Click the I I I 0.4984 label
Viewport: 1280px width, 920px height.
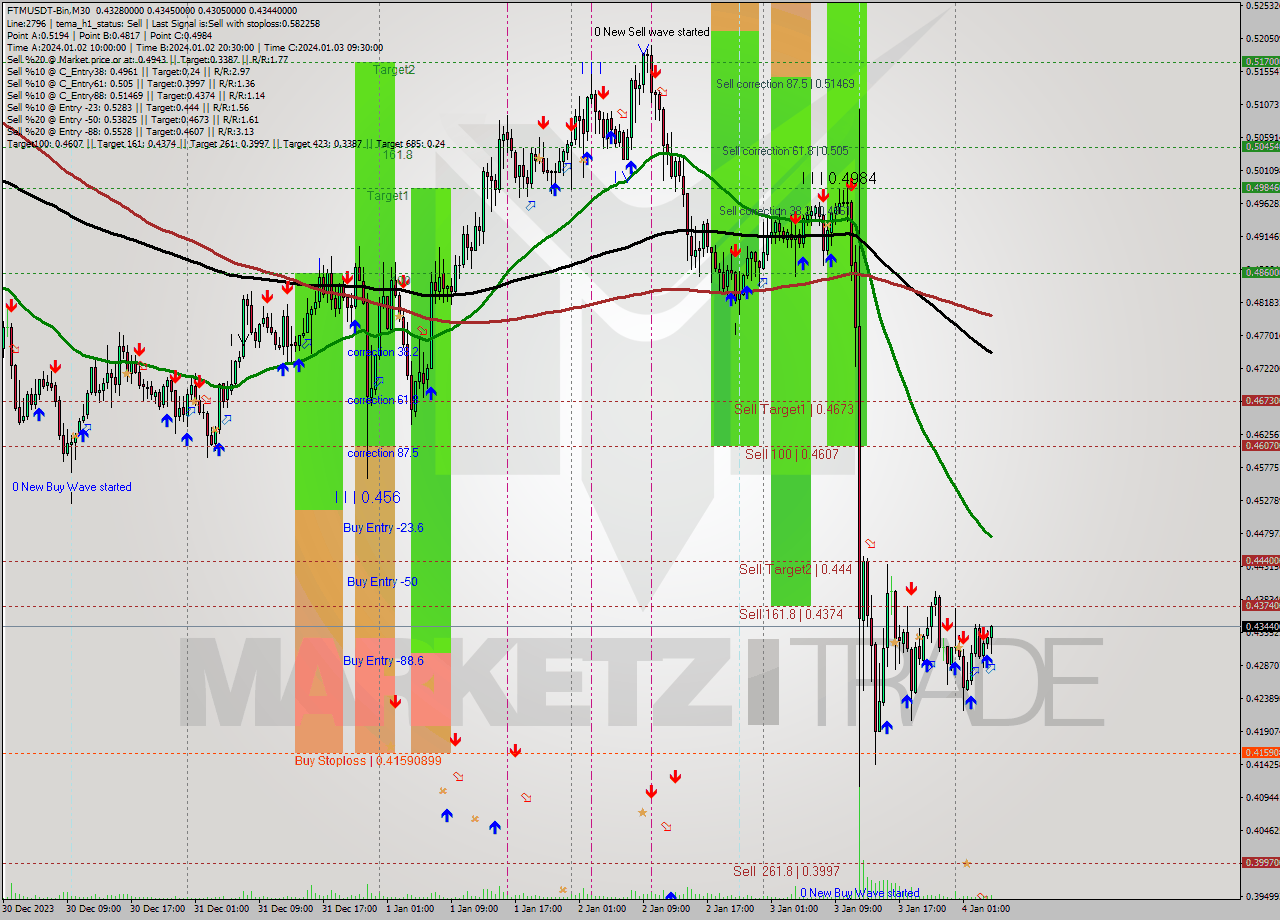[839, 179]
